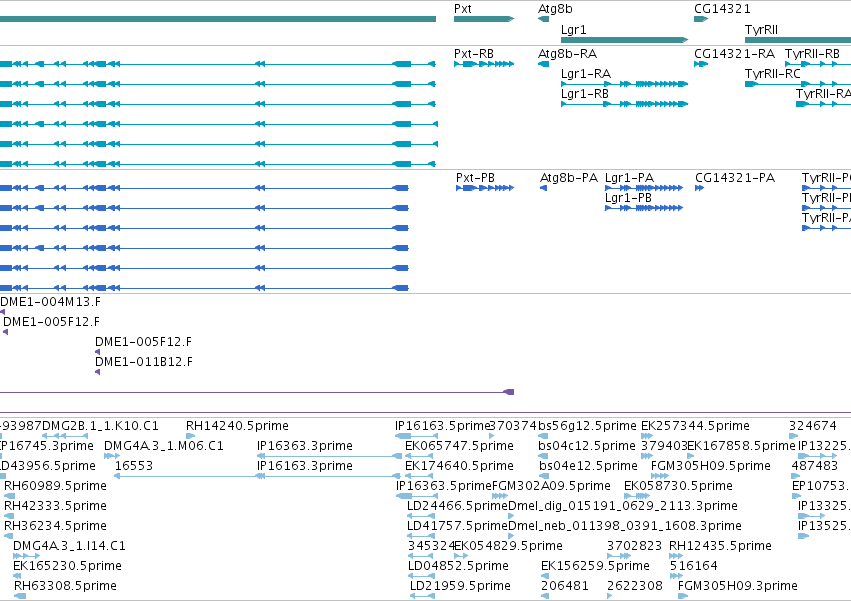Select the EK167858.5prime EST label
The height and width of the screenshot is (601, 851).
(741, 446)
